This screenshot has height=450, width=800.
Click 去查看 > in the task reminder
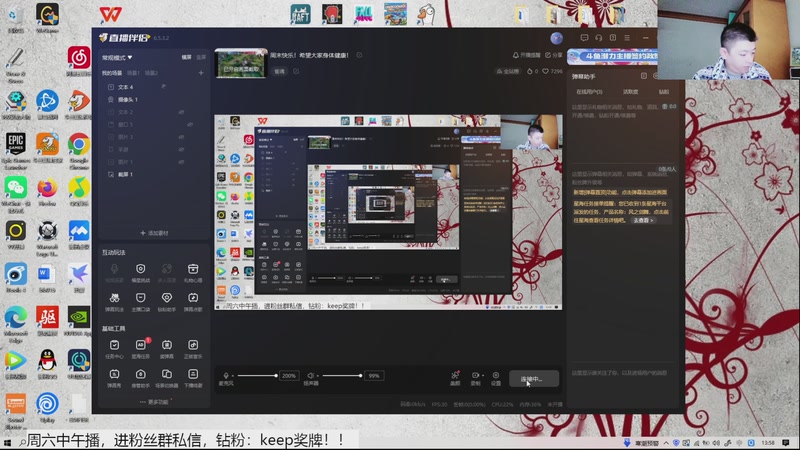(643, 220)
